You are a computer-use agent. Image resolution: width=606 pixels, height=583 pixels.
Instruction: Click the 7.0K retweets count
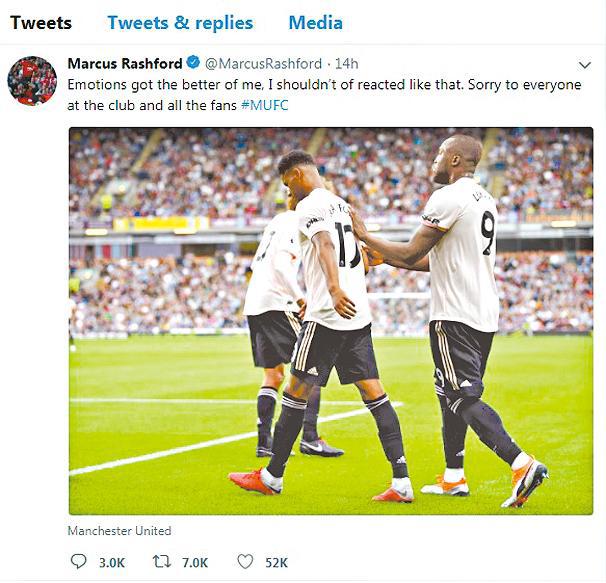coord(195,563)
